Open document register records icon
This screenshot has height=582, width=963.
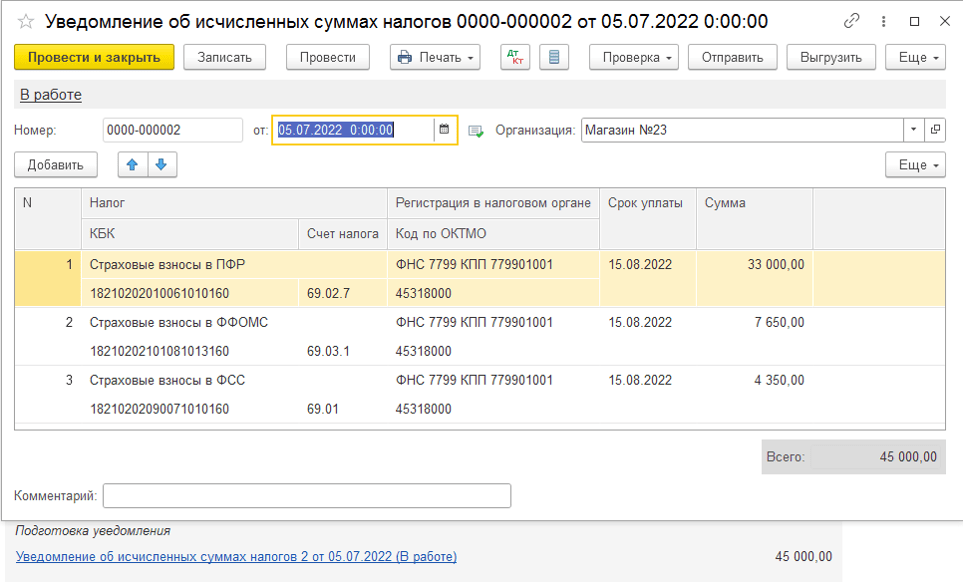click(554, 57)
